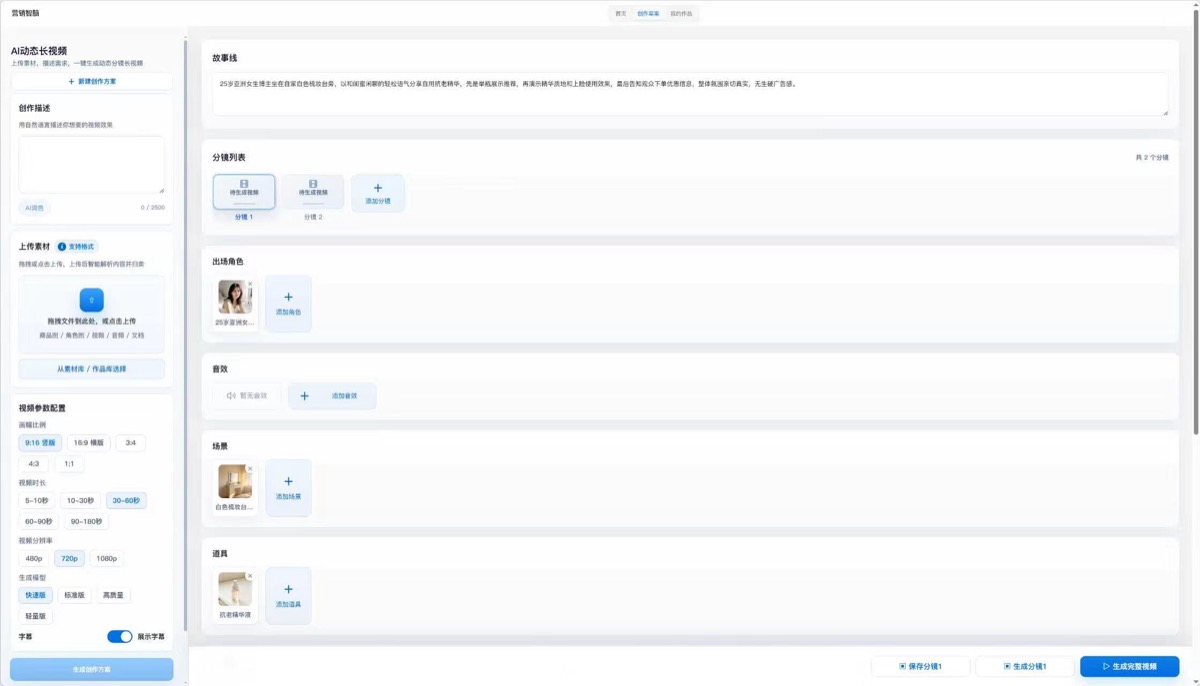Select the 10~30秒 duration option

click(80, 500)
